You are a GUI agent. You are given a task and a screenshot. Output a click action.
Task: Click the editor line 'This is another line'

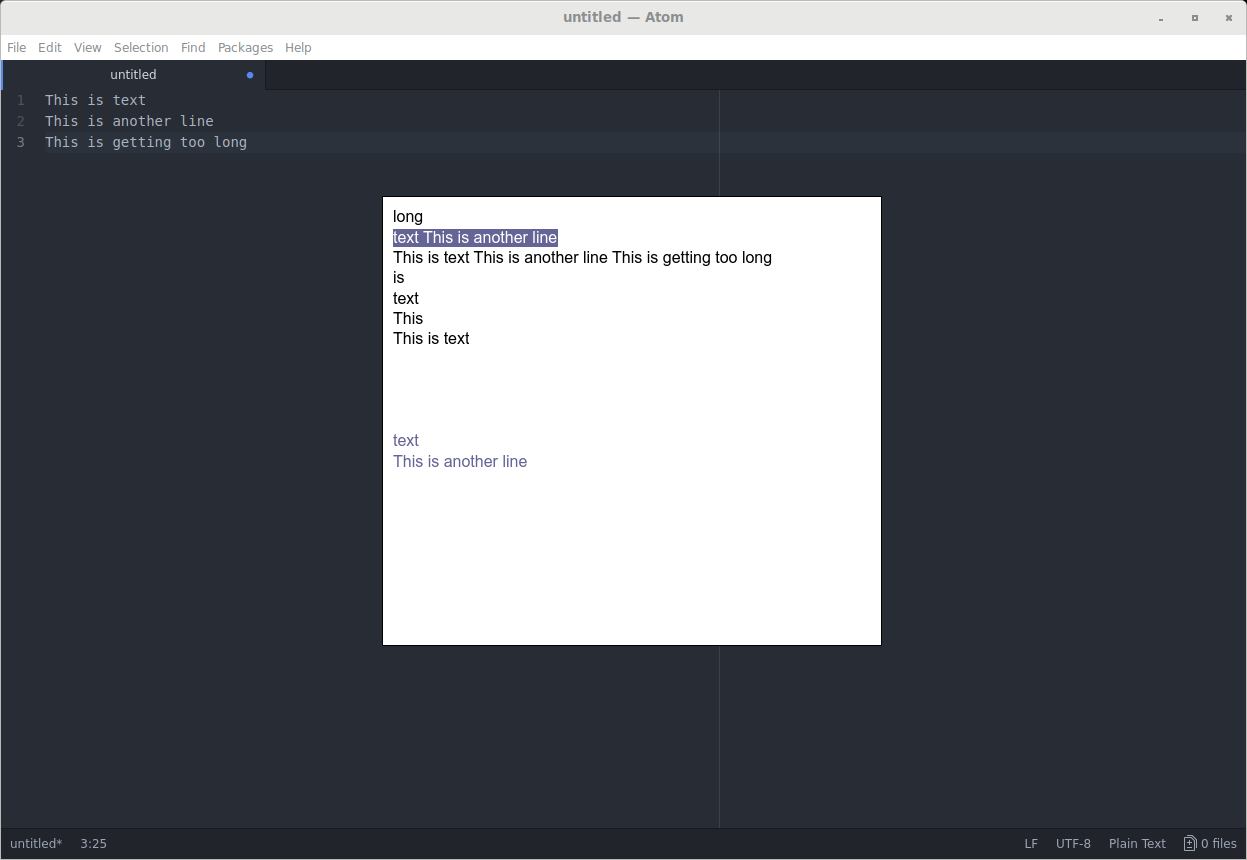129,121
